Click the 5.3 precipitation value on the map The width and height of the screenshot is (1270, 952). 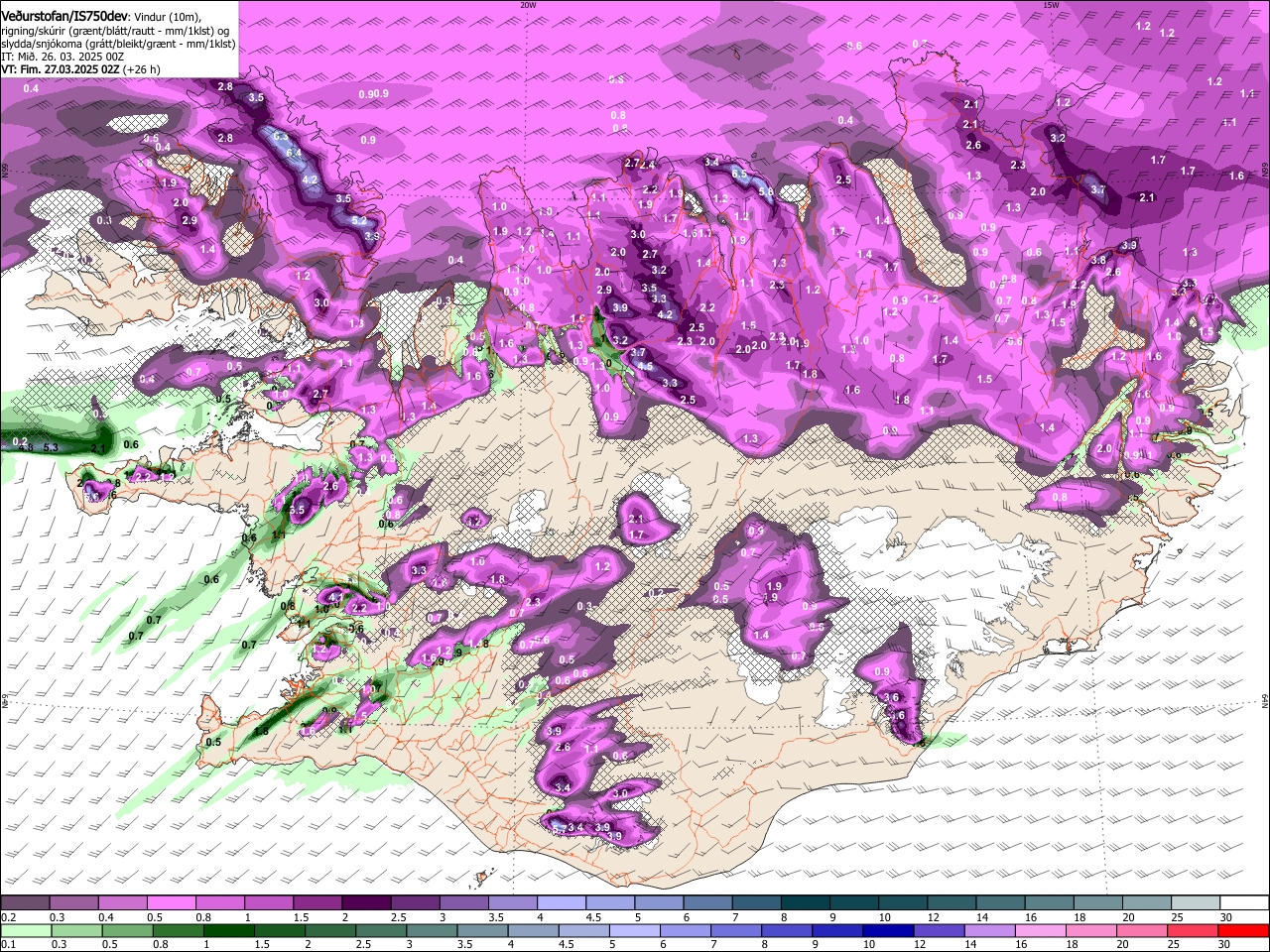pos(53,448)
